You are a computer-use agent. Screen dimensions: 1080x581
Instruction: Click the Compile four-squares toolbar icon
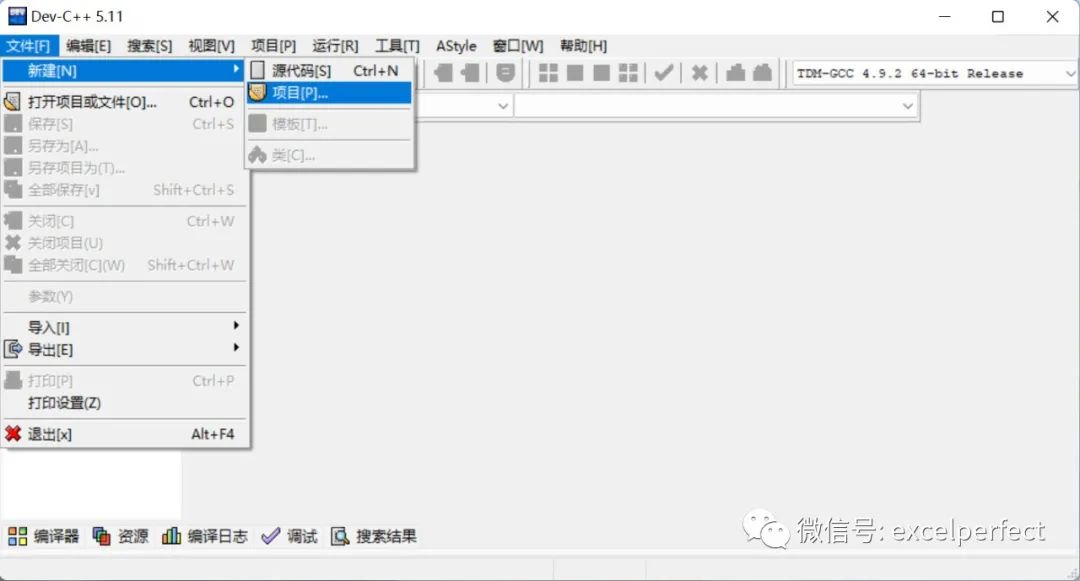point(548,73)
